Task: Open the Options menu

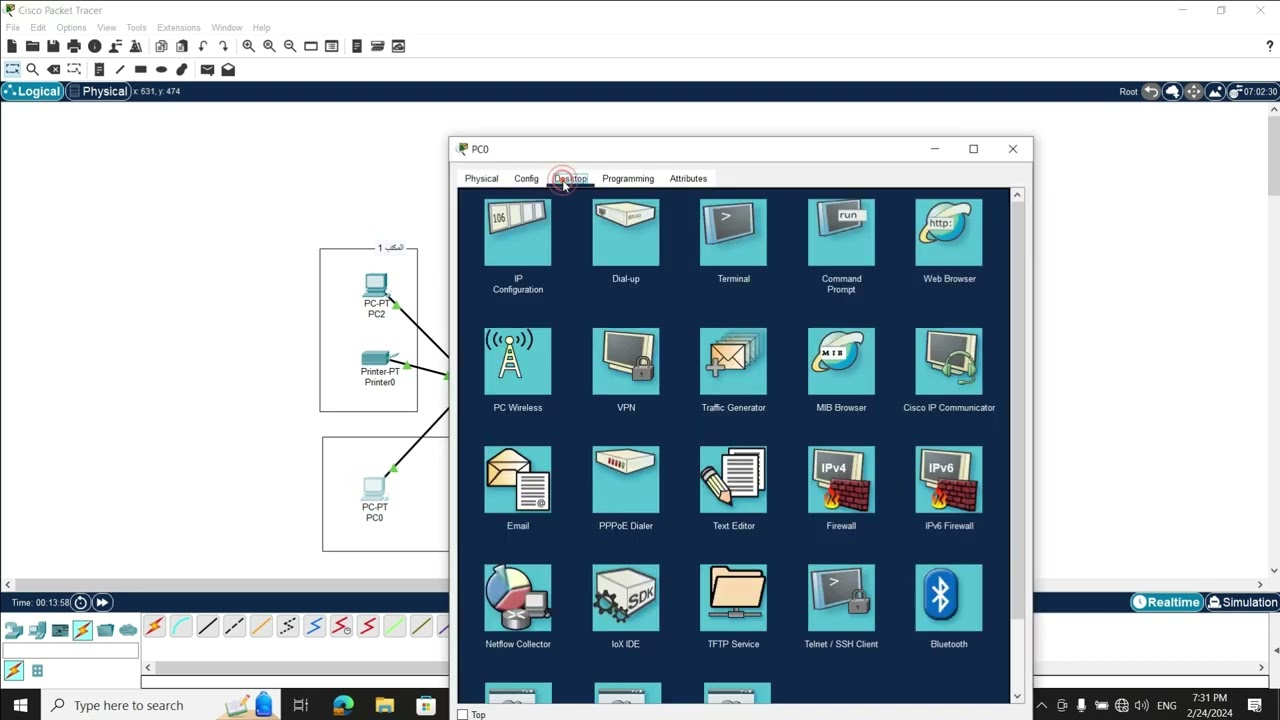Action: click(x=71, y=27)
